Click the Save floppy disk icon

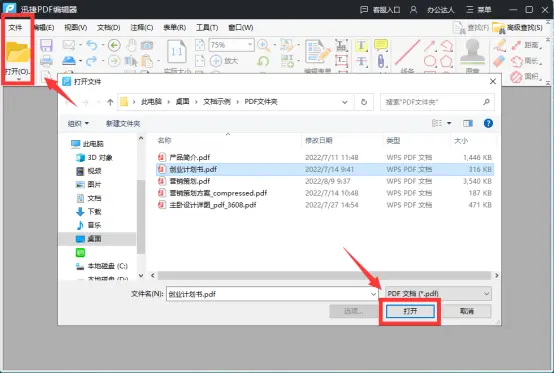(x=46, y=46)
